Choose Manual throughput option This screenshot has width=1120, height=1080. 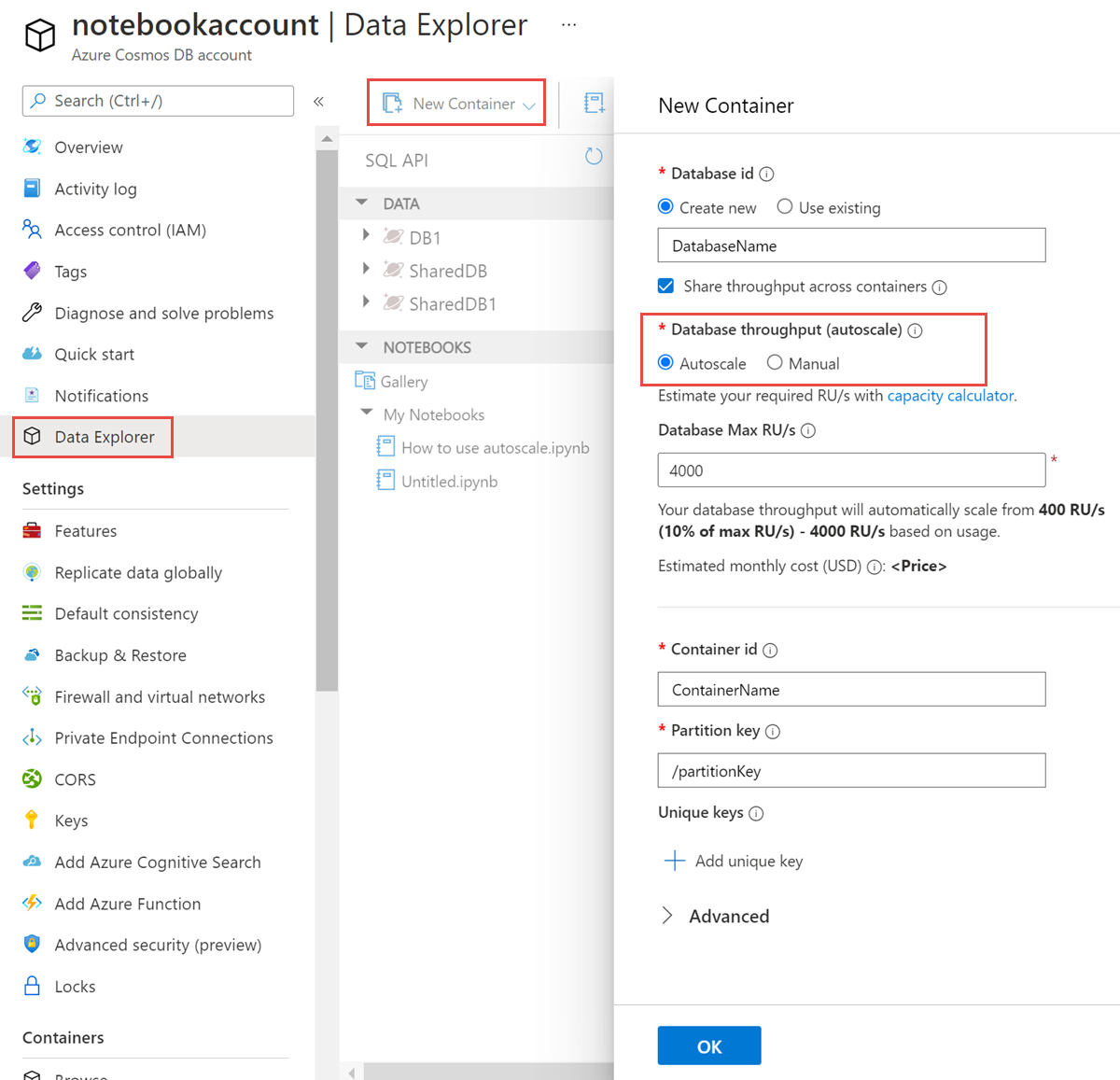pos(775,362)
